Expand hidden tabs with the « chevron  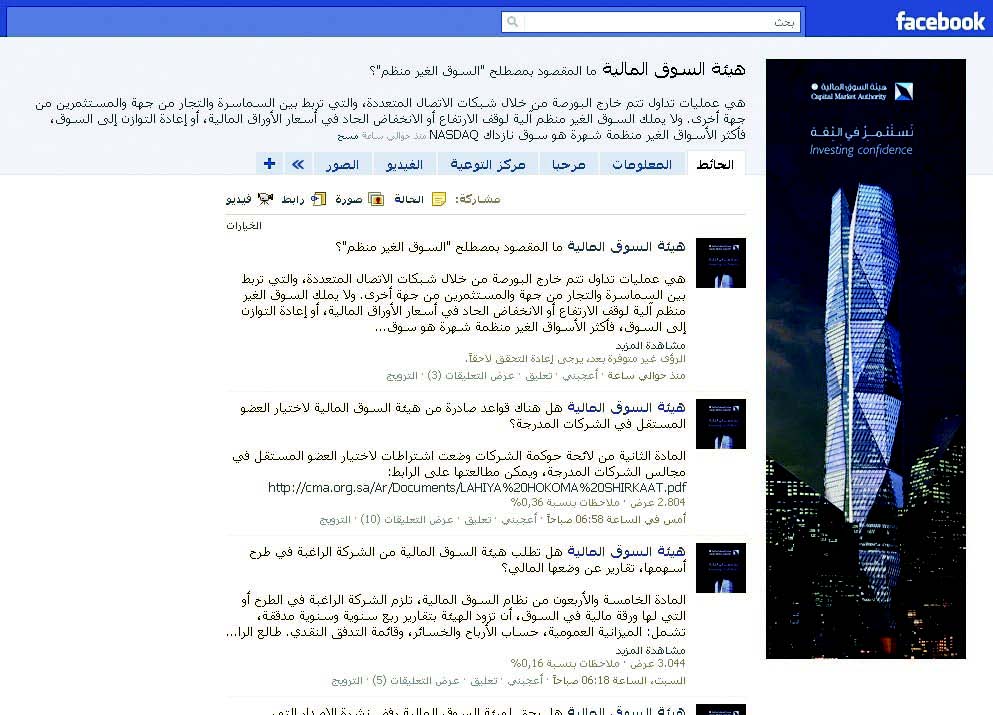297,163
